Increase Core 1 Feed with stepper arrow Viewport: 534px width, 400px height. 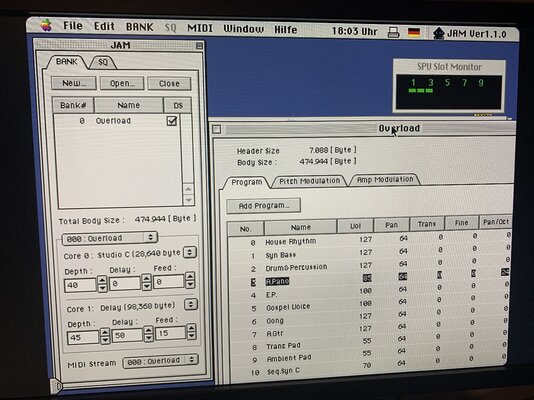click(191, 328)
